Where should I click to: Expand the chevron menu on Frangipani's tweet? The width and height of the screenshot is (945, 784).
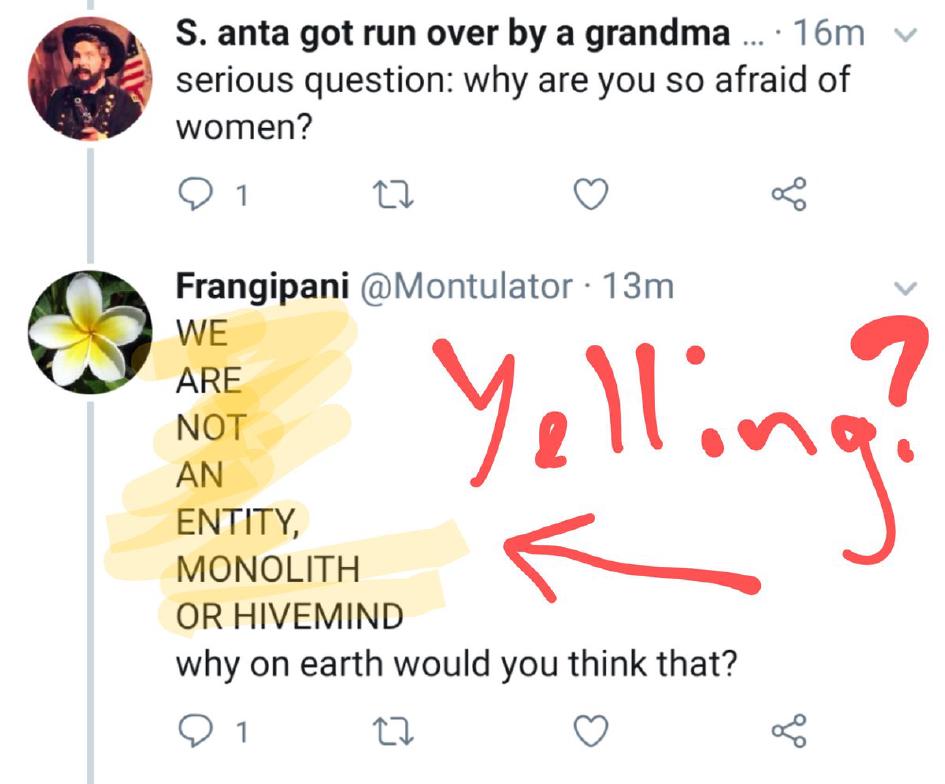click(x=903, y=289)
